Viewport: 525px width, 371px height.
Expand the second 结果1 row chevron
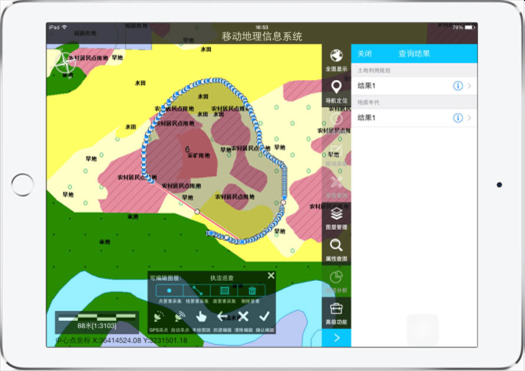(x=469, y=118)
